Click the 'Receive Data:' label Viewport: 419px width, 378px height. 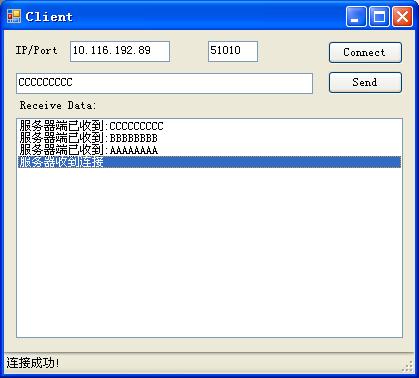pos(58,105)
